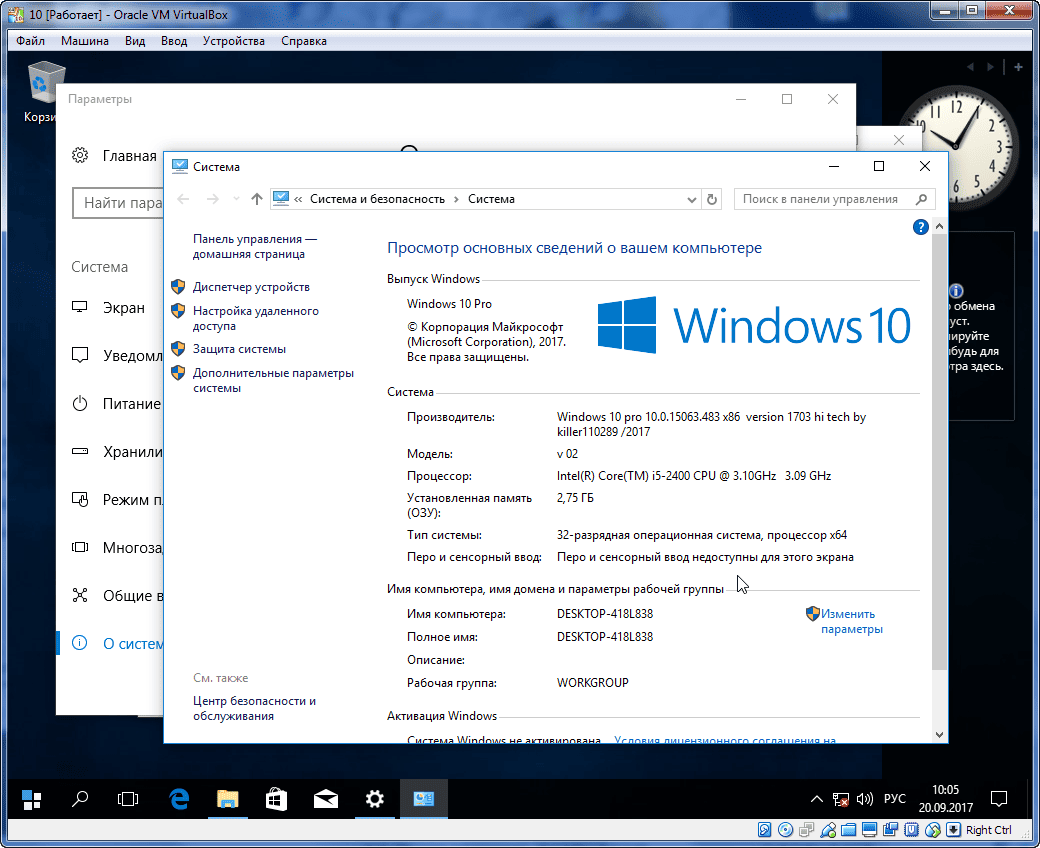This screenshot has width=1040, height=848.
Task: Open recent locations dropdown arrow
Action: [236, 199]
